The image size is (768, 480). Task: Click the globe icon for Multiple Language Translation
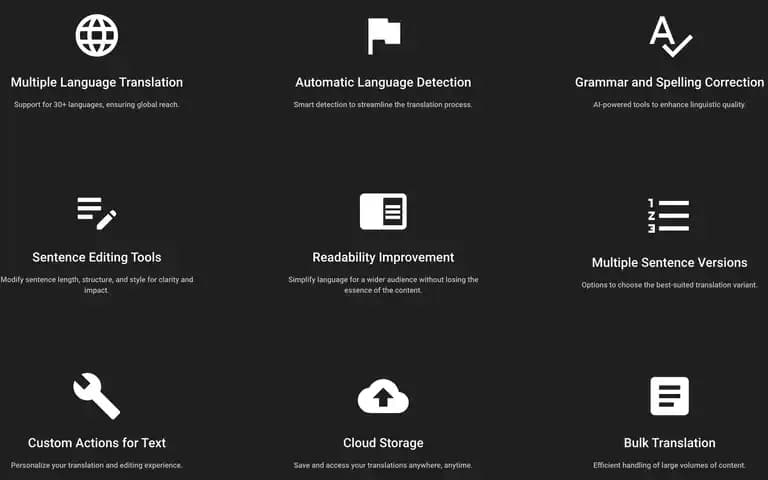coord(97,35)
